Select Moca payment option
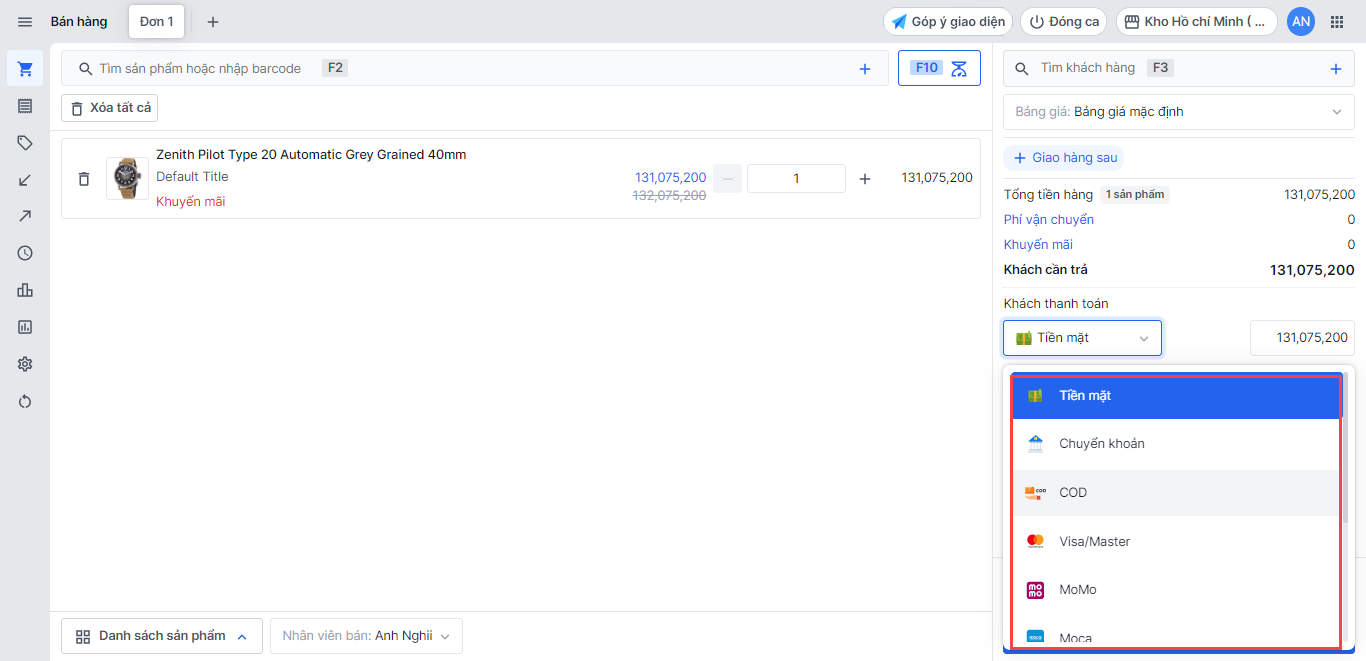The image size is (1366, 661). 1176,637
